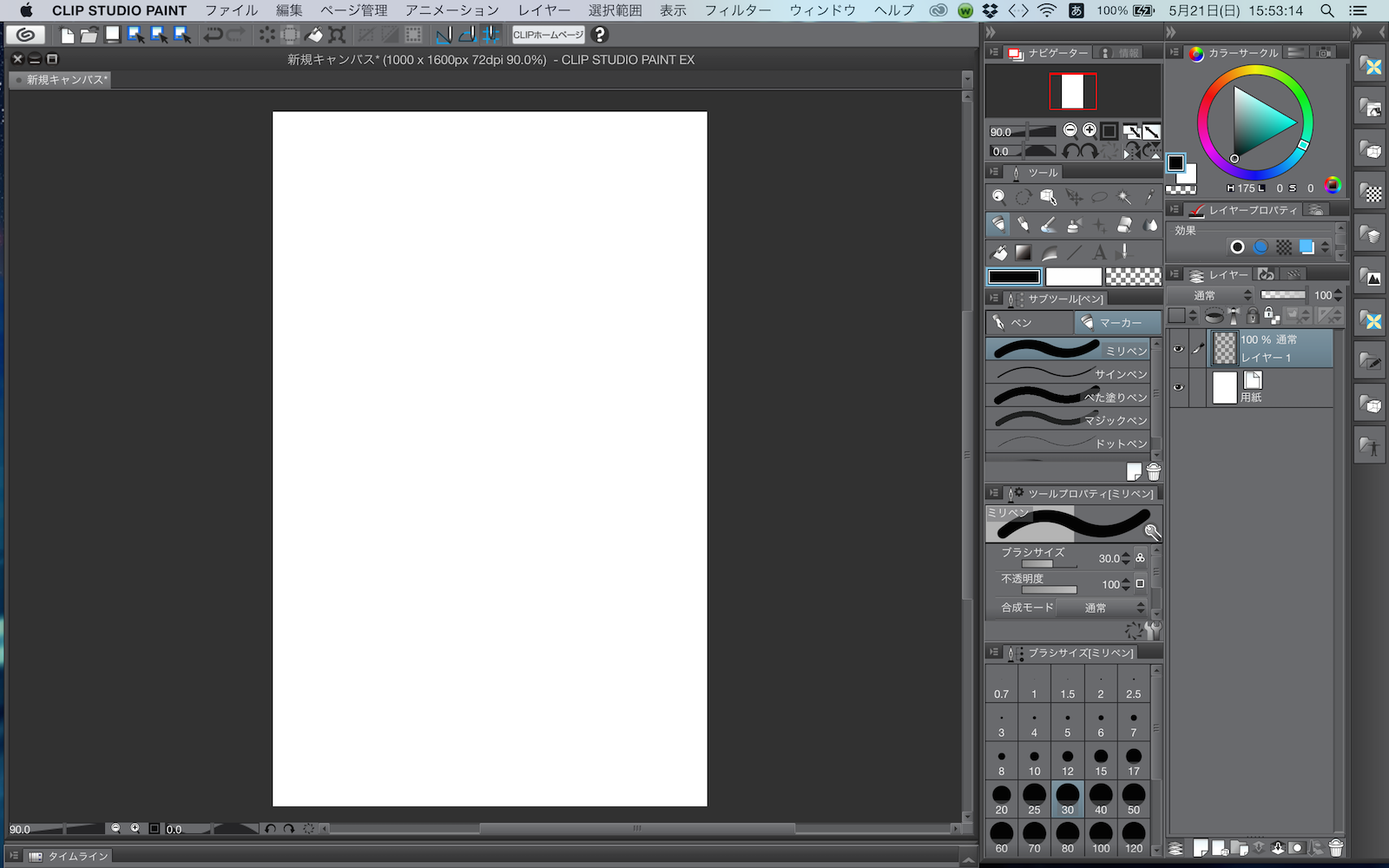Click the CLIPホームページ button
This screenshot has height=868, width=1389.
coord(548,35)
